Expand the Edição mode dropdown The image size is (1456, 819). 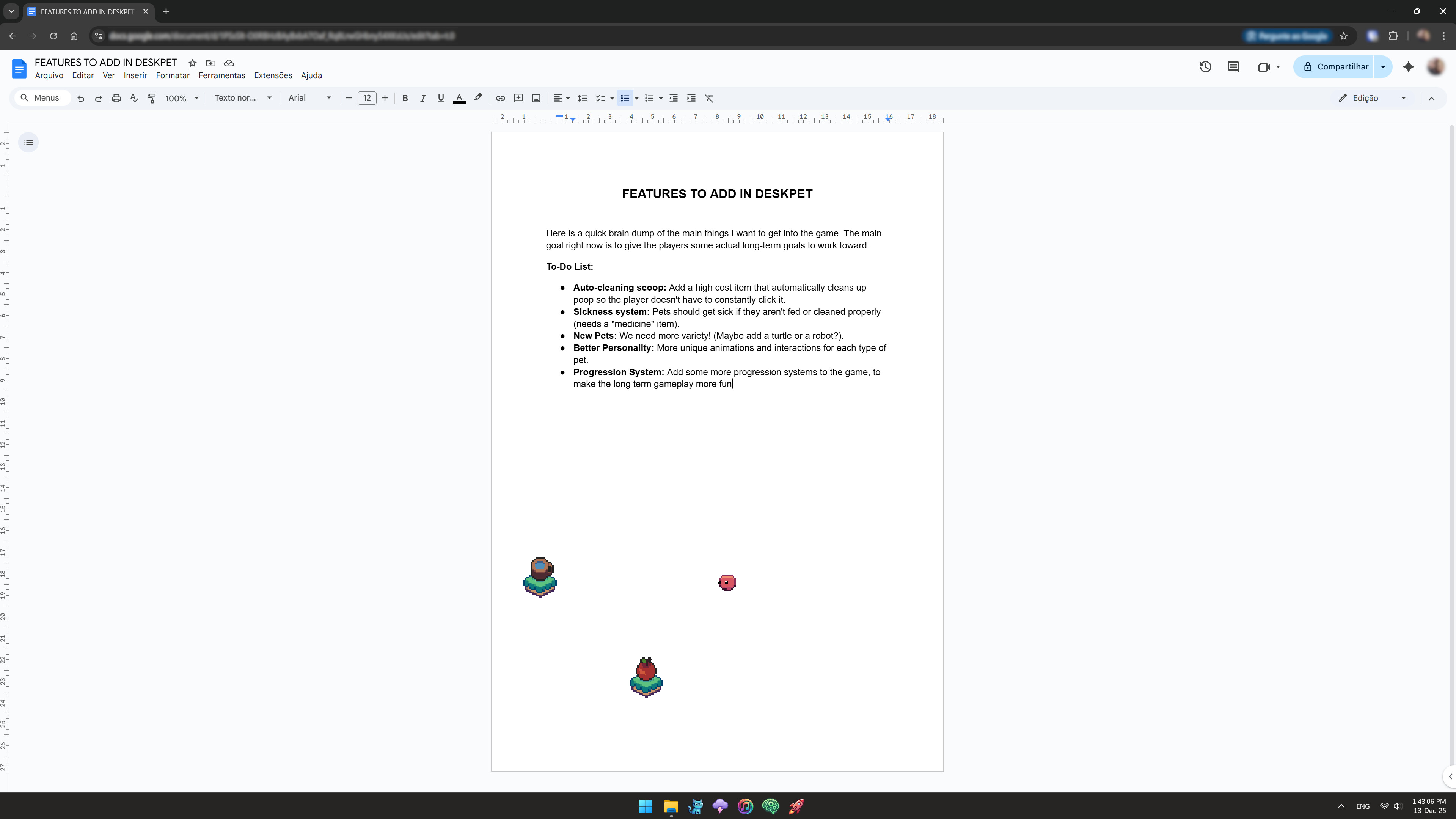click(x=1404, y=98)
